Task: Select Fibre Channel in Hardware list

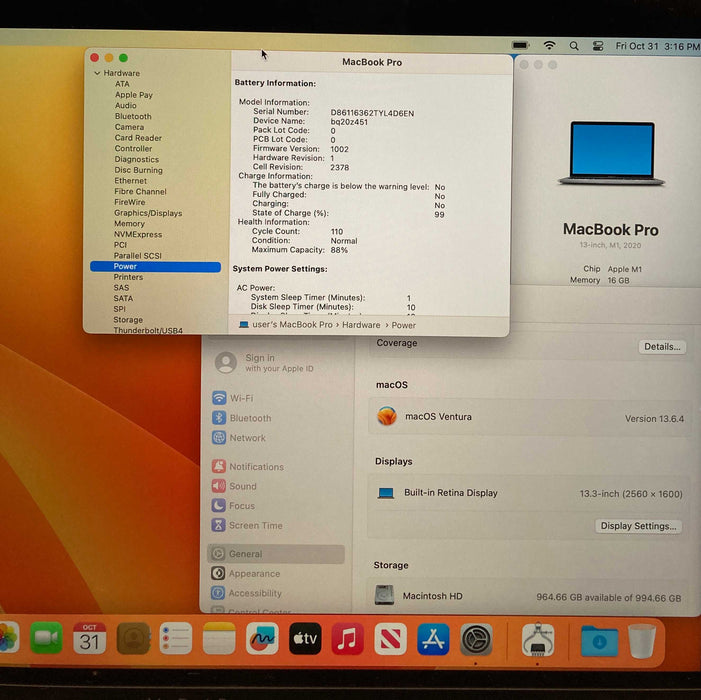Action: pos(140,191)
